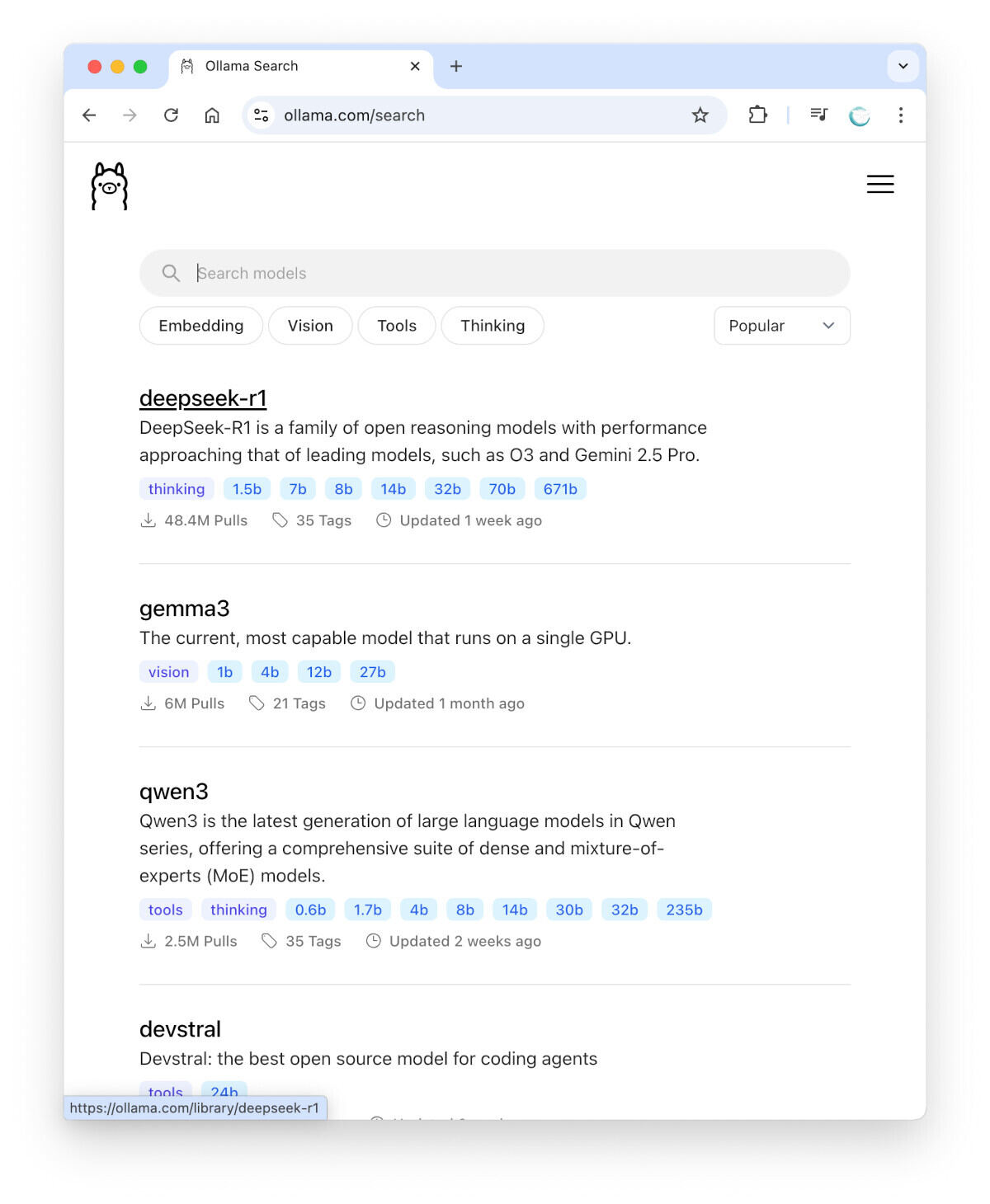
Task: Focus the Search models field
Action: (495, 273)
